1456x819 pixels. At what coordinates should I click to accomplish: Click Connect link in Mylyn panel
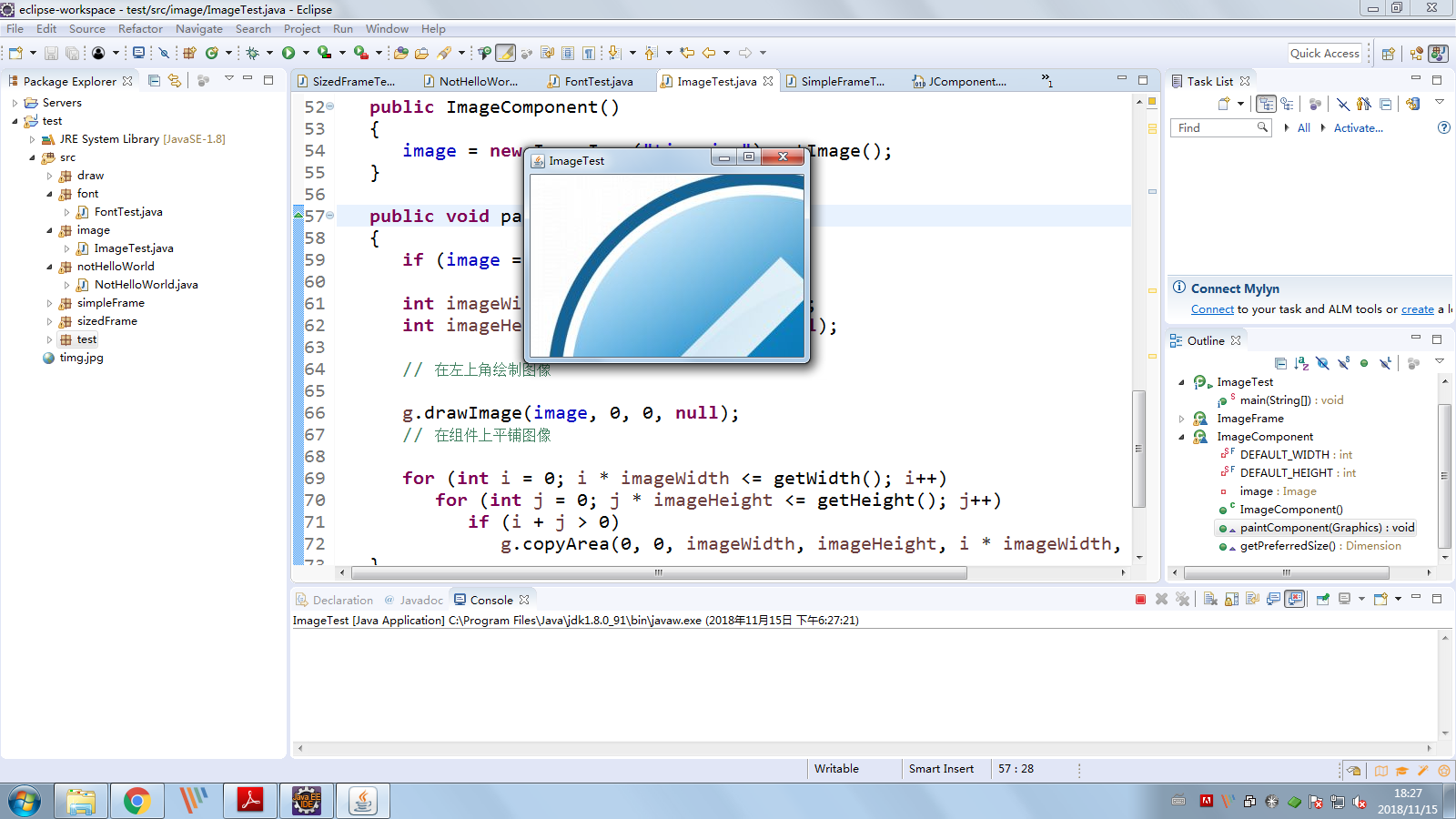1212,309
